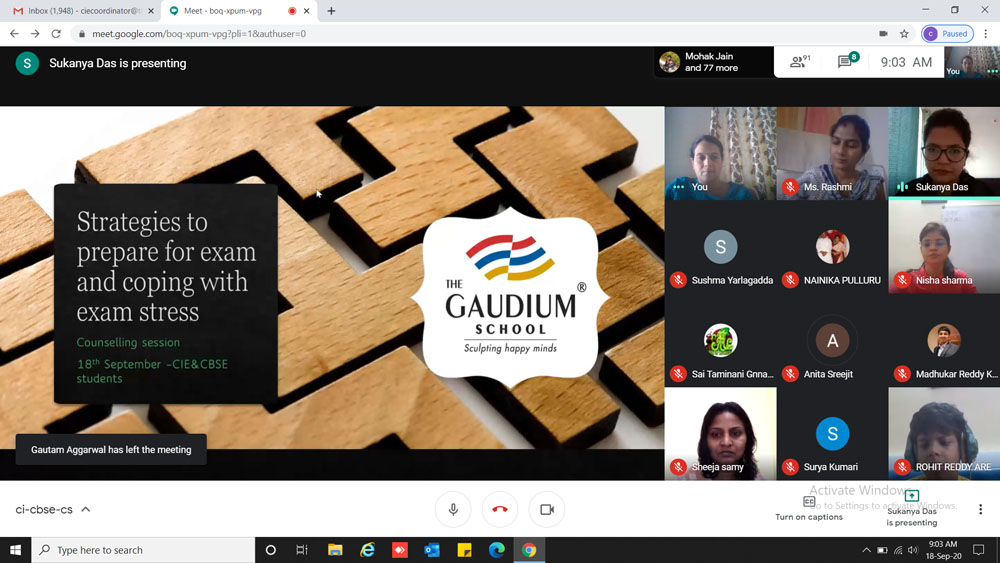Click the presented slide with Gaudium School logo
Screen dimensions: 1000x563
click(x=332, y=278)
